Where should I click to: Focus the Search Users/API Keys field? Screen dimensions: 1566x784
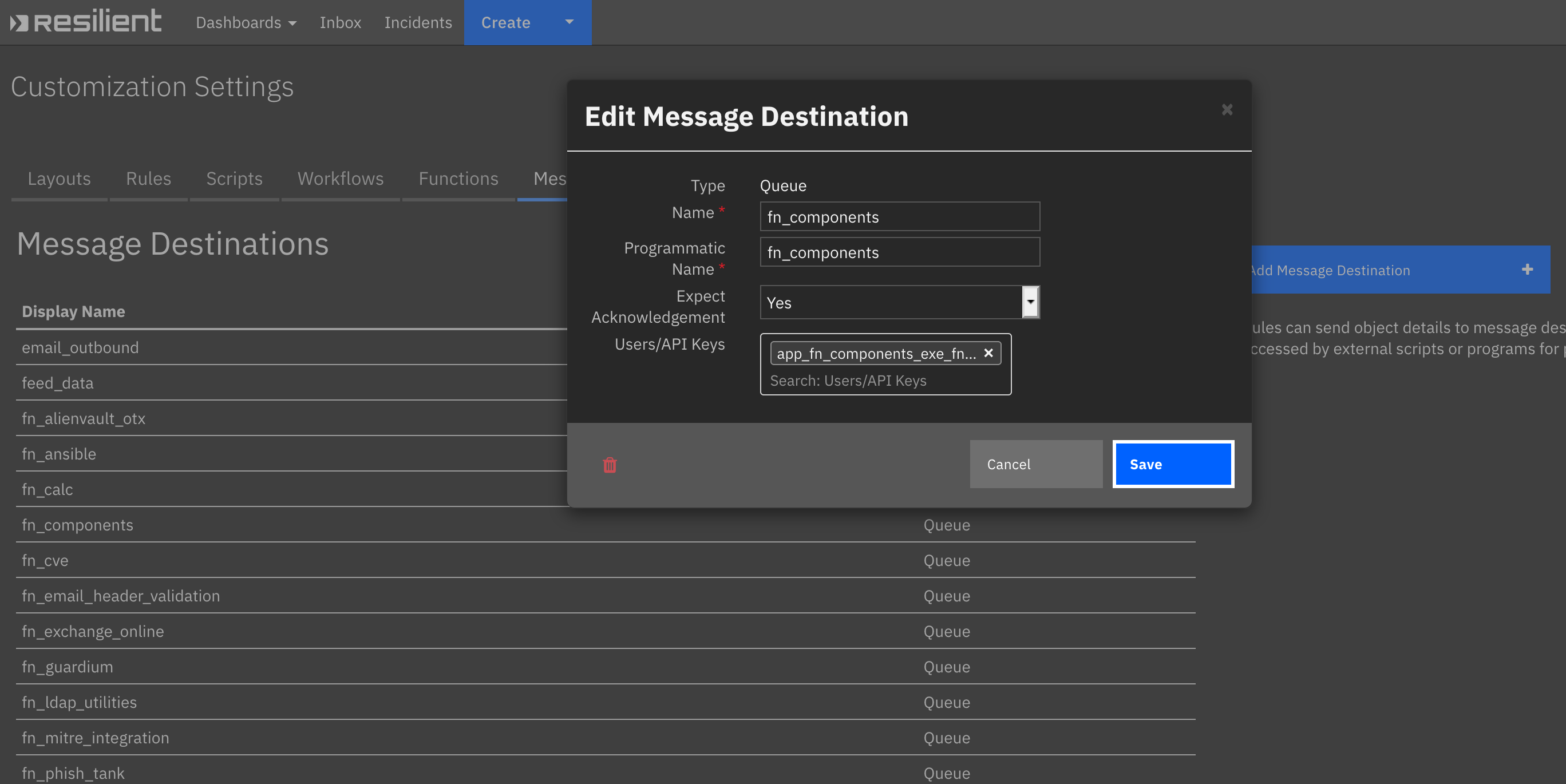[885, 381]
